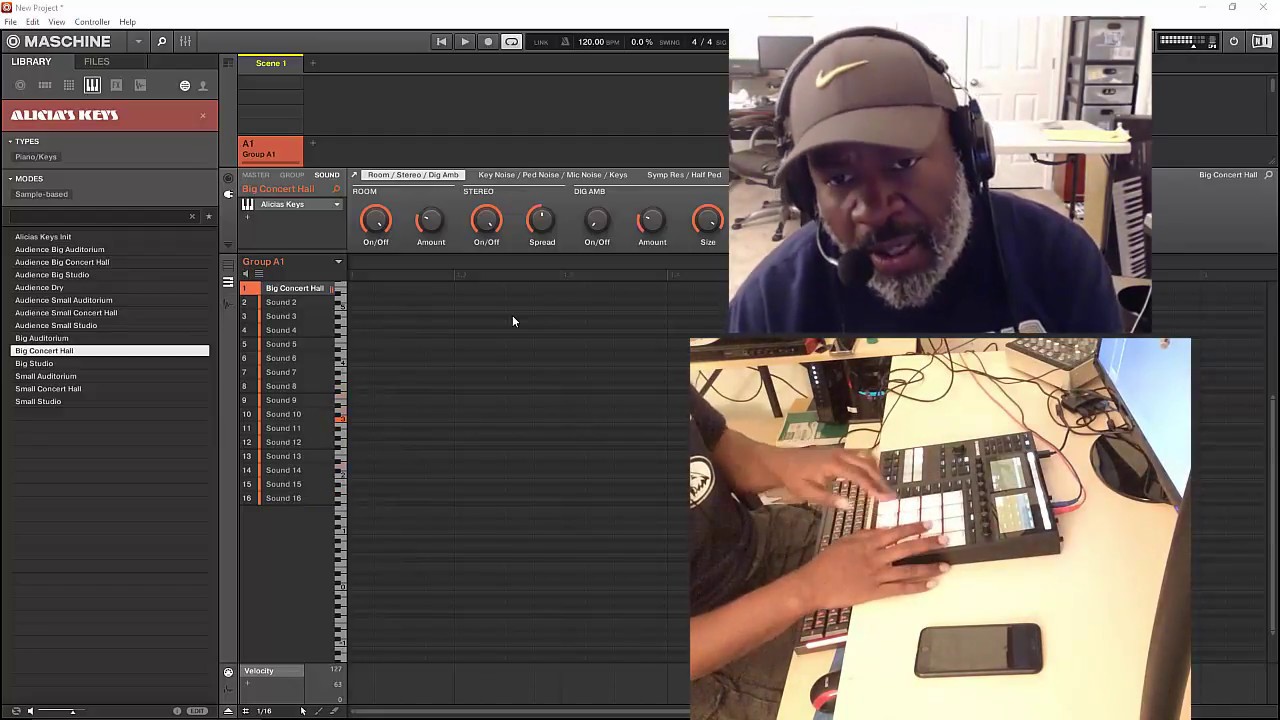Select the Sounds type icon in Library
The width and height of the screenshot is (1280, 720).
[x=69, y=86]
